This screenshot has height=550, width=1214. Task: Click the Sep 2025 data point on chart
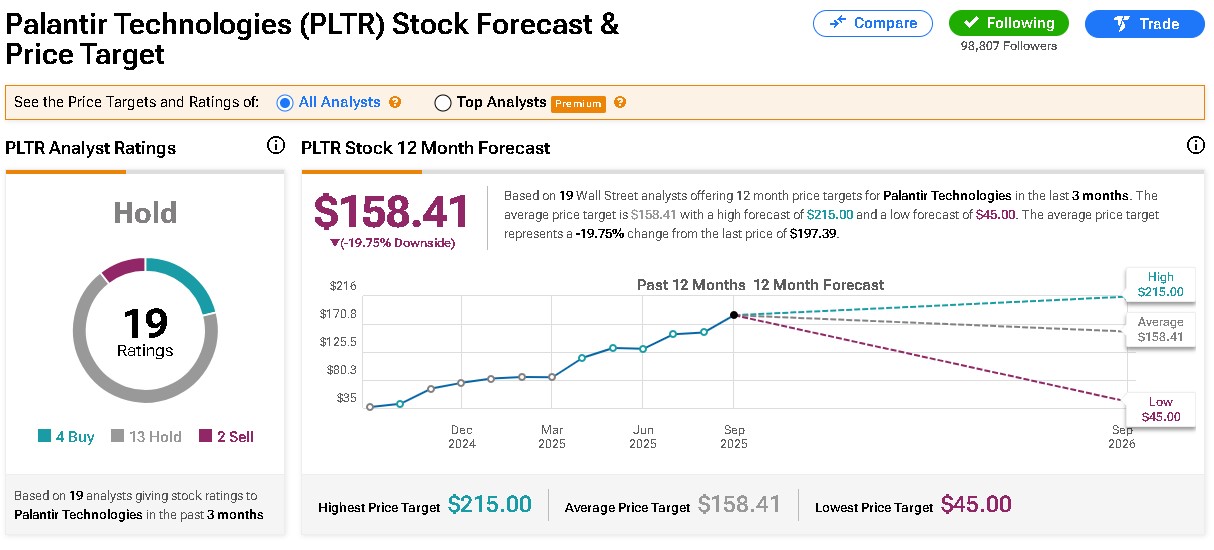tap(734, 315)
